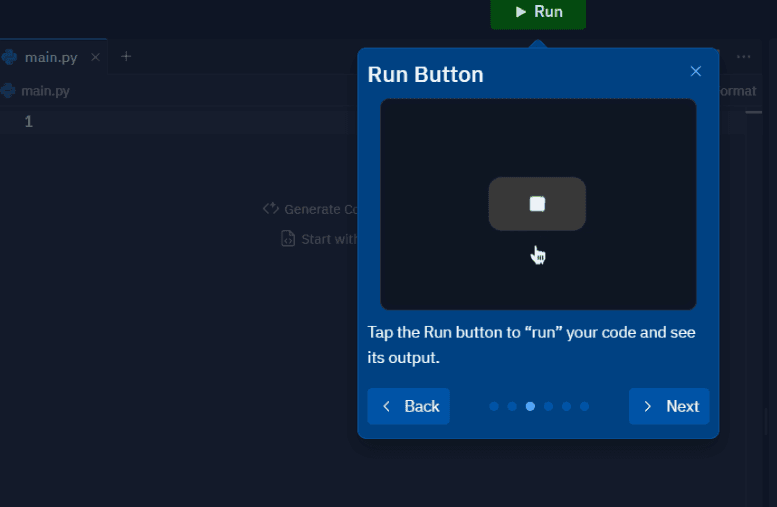Close the Run Button tutorial popup

pos(696,71)
